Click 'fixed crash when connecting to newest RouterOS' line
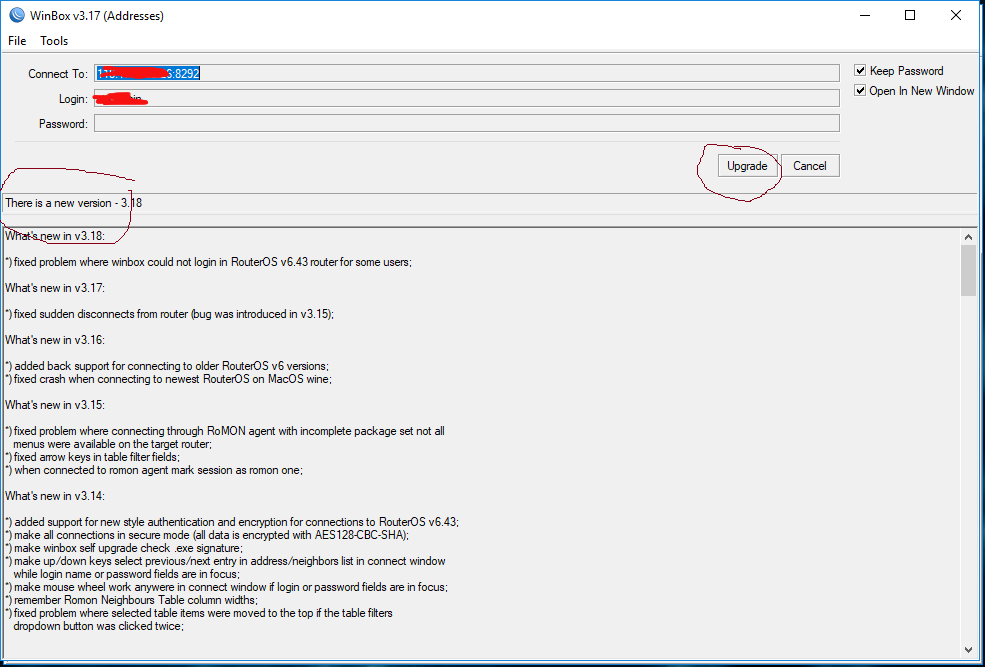Screen dimensions: 985x667 (x=168, y=379)
